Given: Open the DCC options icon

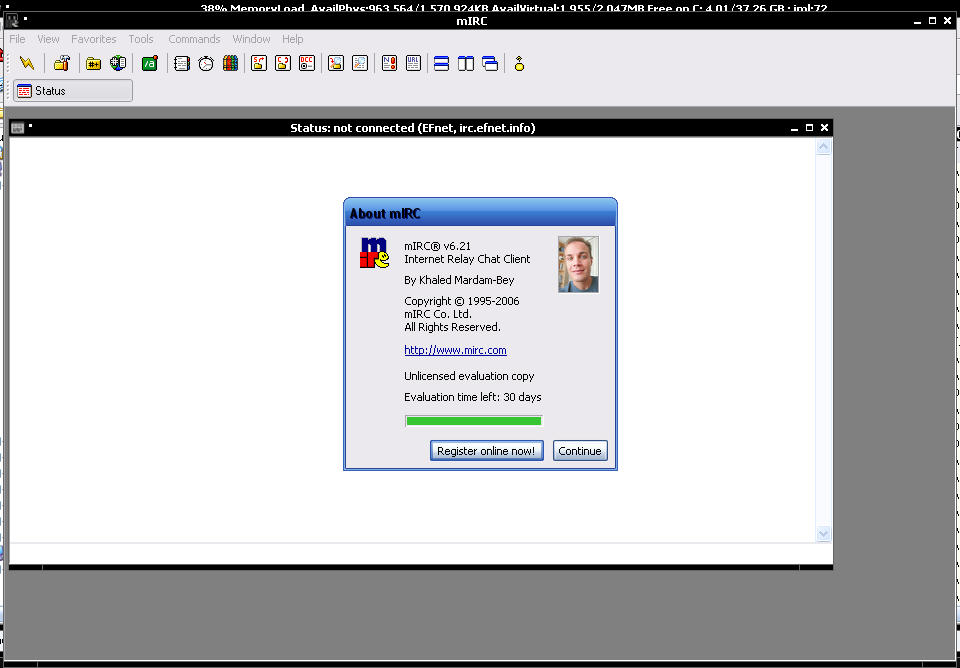Looking at the screenshot, I should click(307, 63).
